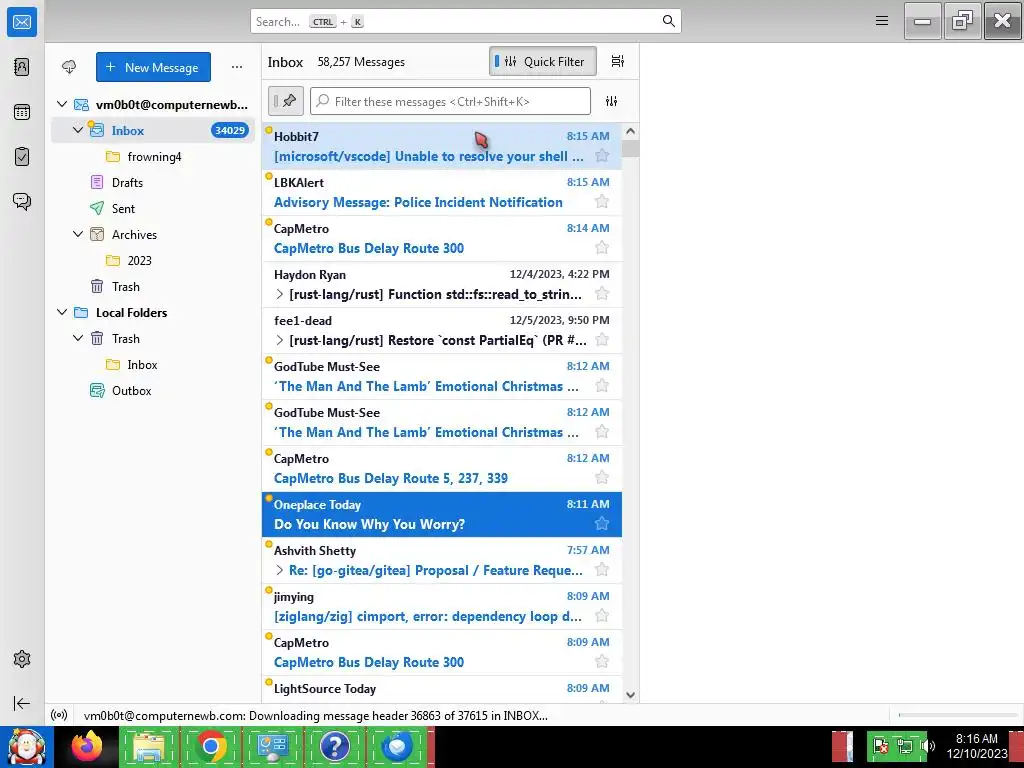
Task: Open first GodTube Must-See 8:12 AM message
Action: 442,376
